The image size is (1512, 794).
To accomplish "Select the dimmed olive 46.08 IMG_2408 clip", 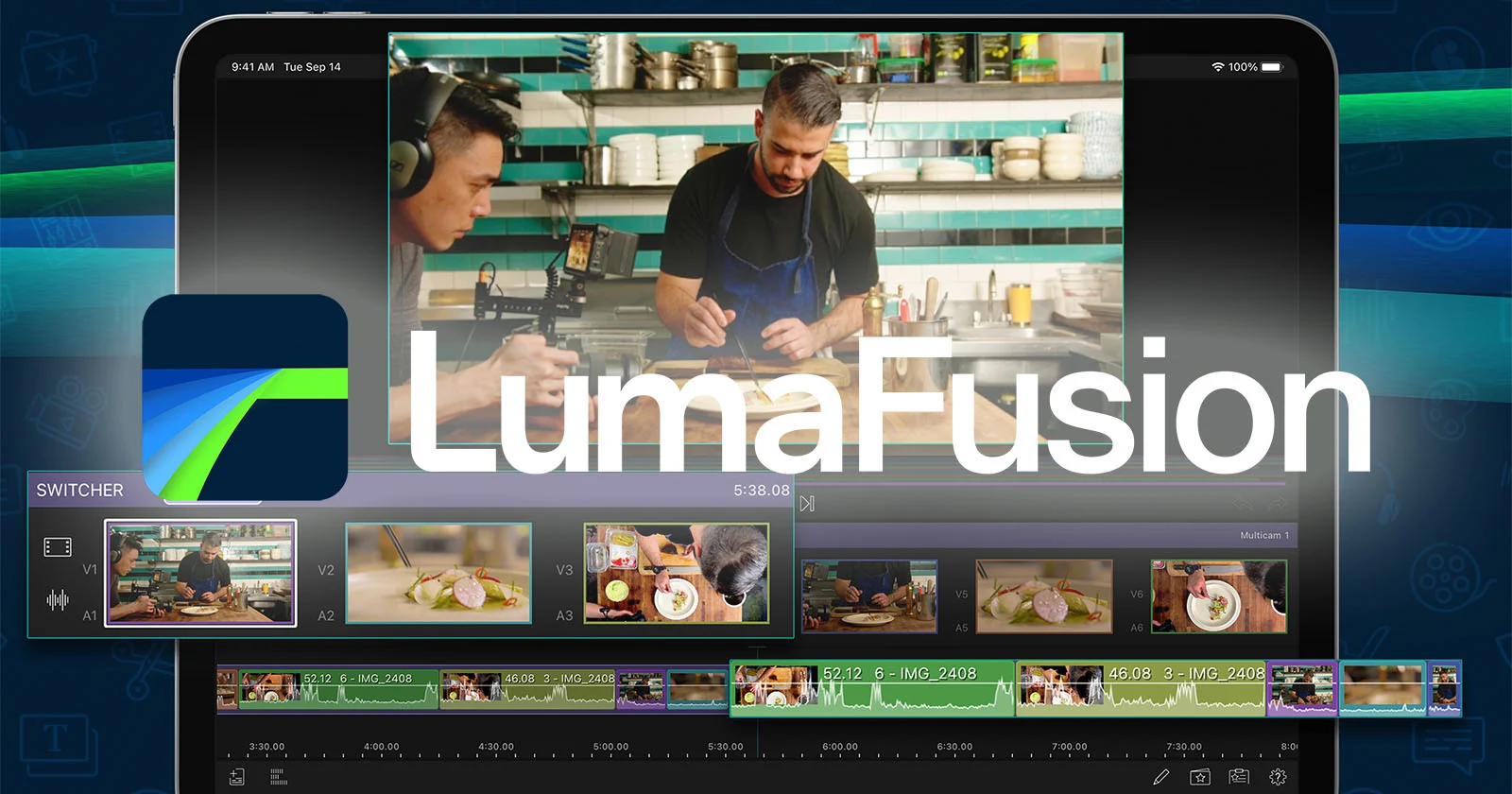I will (528, 690).
